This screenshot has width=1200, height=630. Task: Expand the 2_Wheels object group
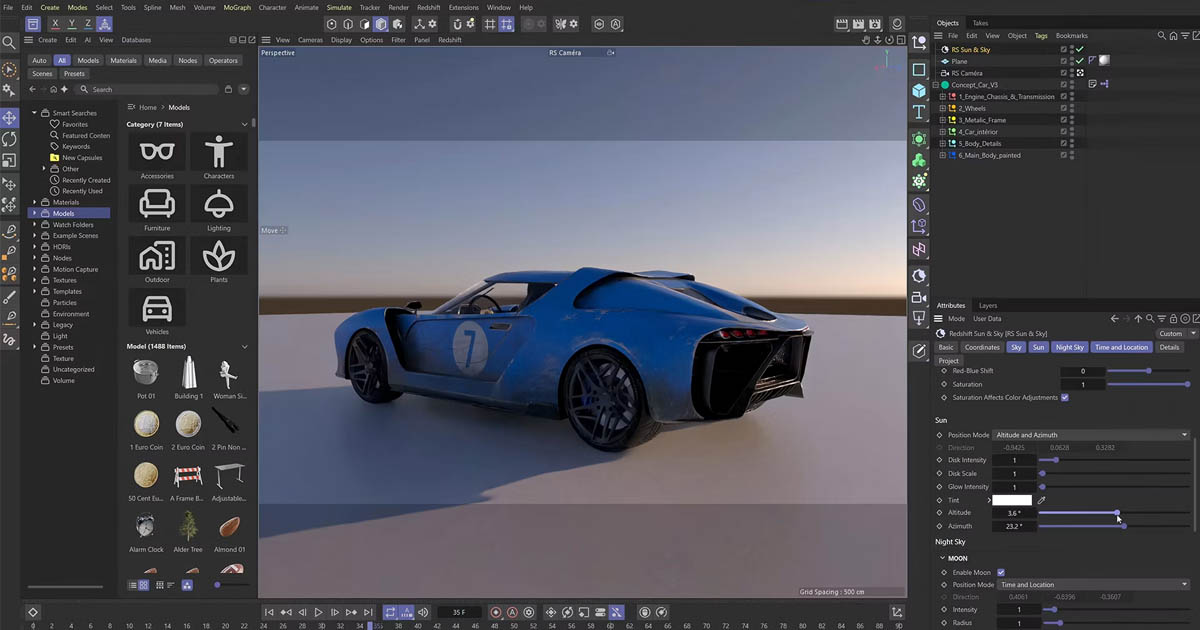tap(942, 108)
